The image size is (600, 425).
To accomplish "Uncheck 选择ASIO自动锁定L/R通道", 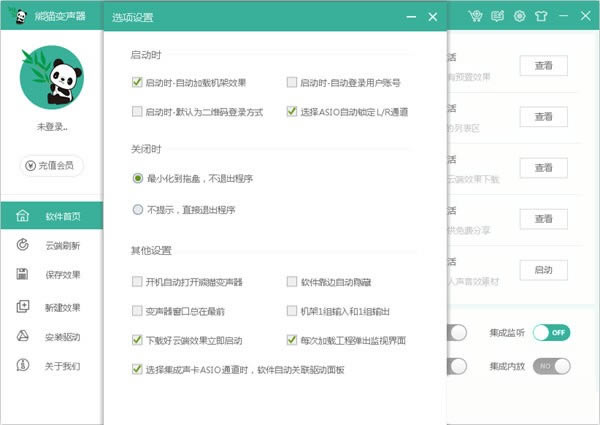I will [x=292, y=111].
